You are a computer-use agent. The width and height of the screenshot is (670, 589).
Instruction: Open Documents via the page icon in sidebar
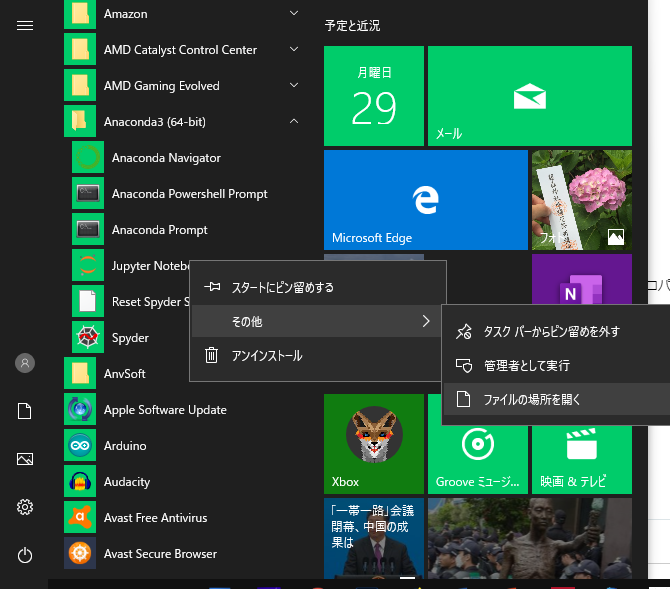(x=25, y=411)
